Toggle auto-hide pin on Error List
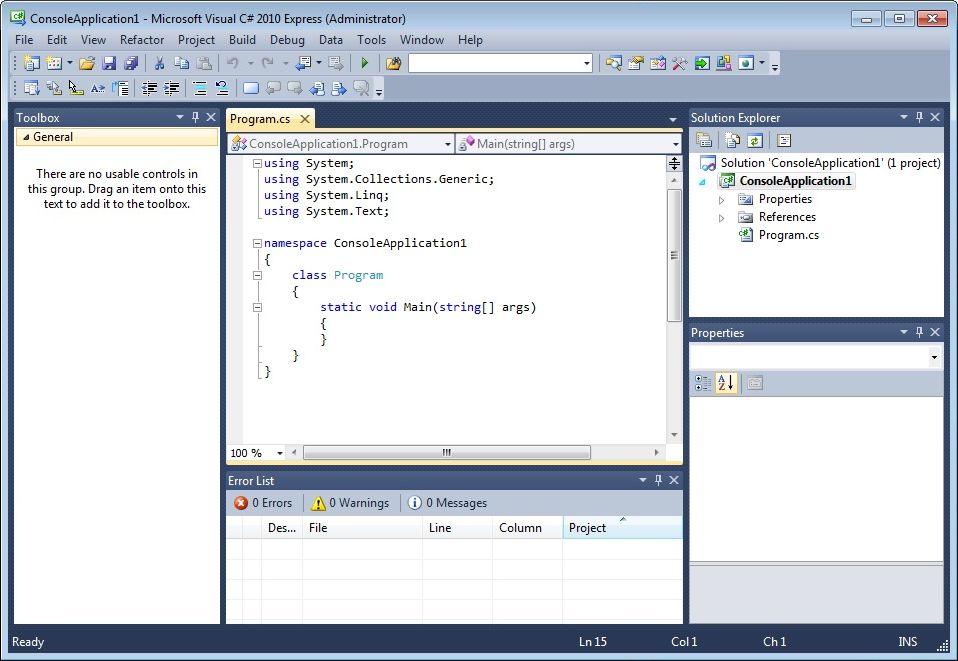This screenshot has height=661, width=958. click(659, 480)
